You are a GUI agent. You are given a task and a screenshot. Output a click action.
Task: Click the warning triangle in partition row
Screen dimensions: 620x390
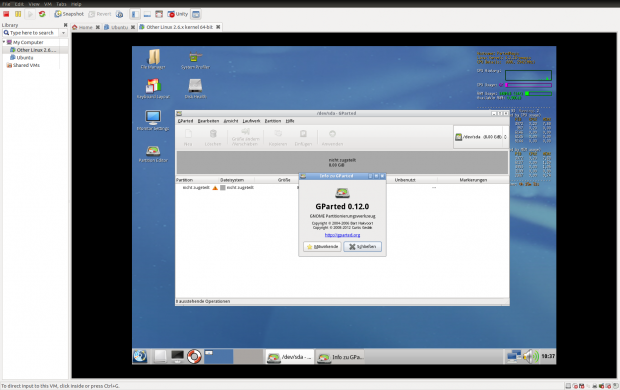[215, 188]
